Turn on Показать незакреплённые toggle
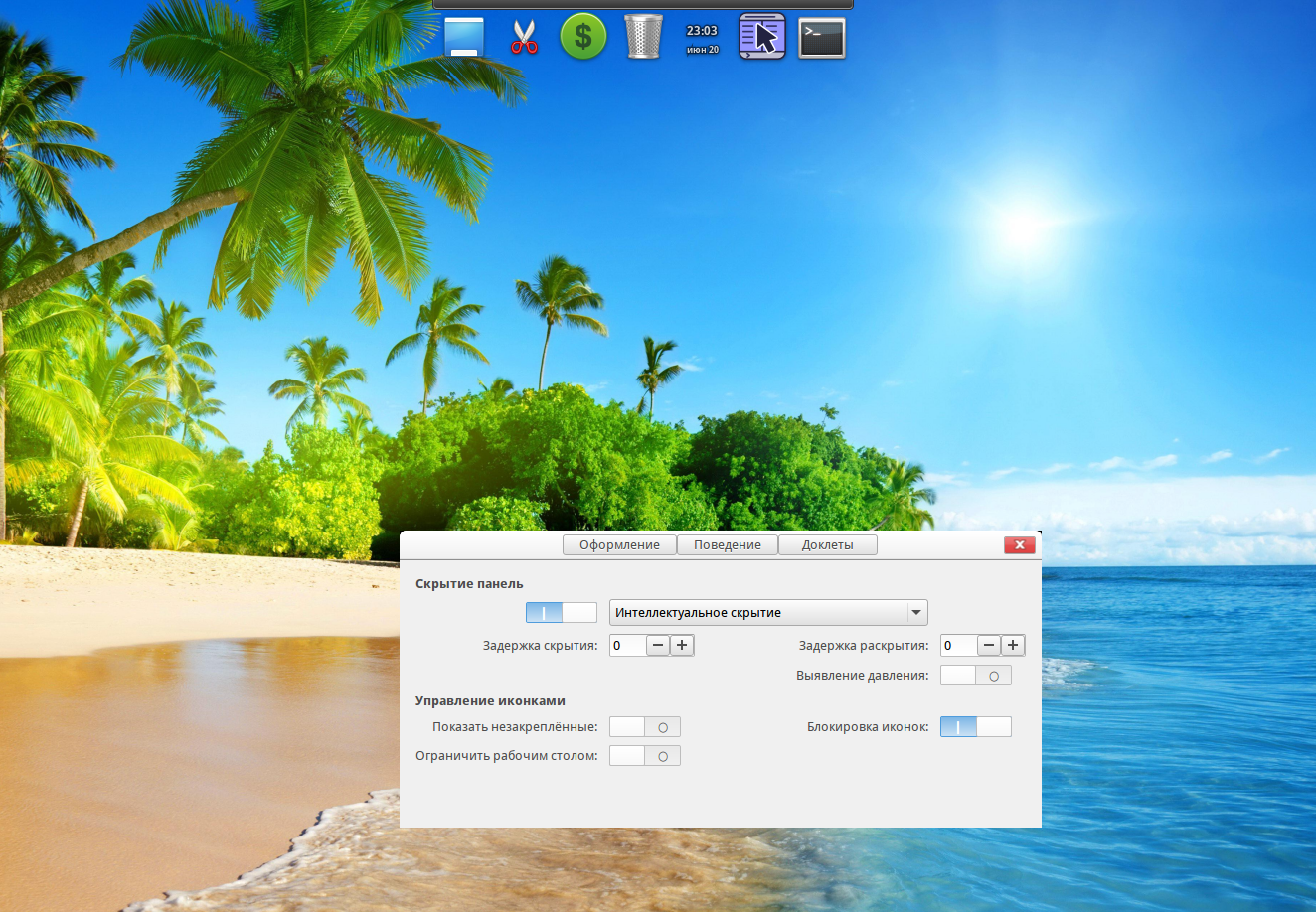This screenshot has width=1316, height=912. pyautogui.click(x=645, y=727)
